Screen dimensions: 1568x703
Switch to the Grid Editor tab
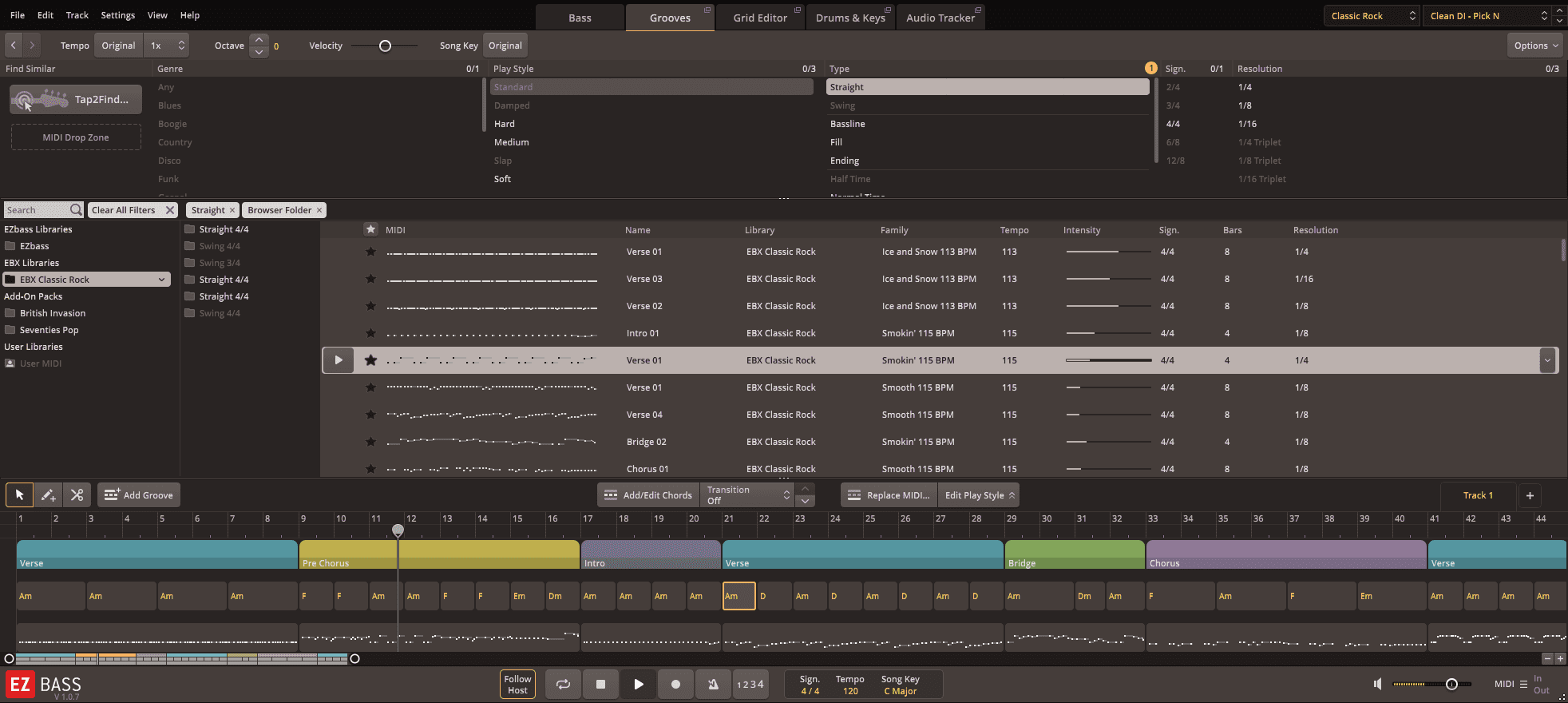tap(760, 18)
